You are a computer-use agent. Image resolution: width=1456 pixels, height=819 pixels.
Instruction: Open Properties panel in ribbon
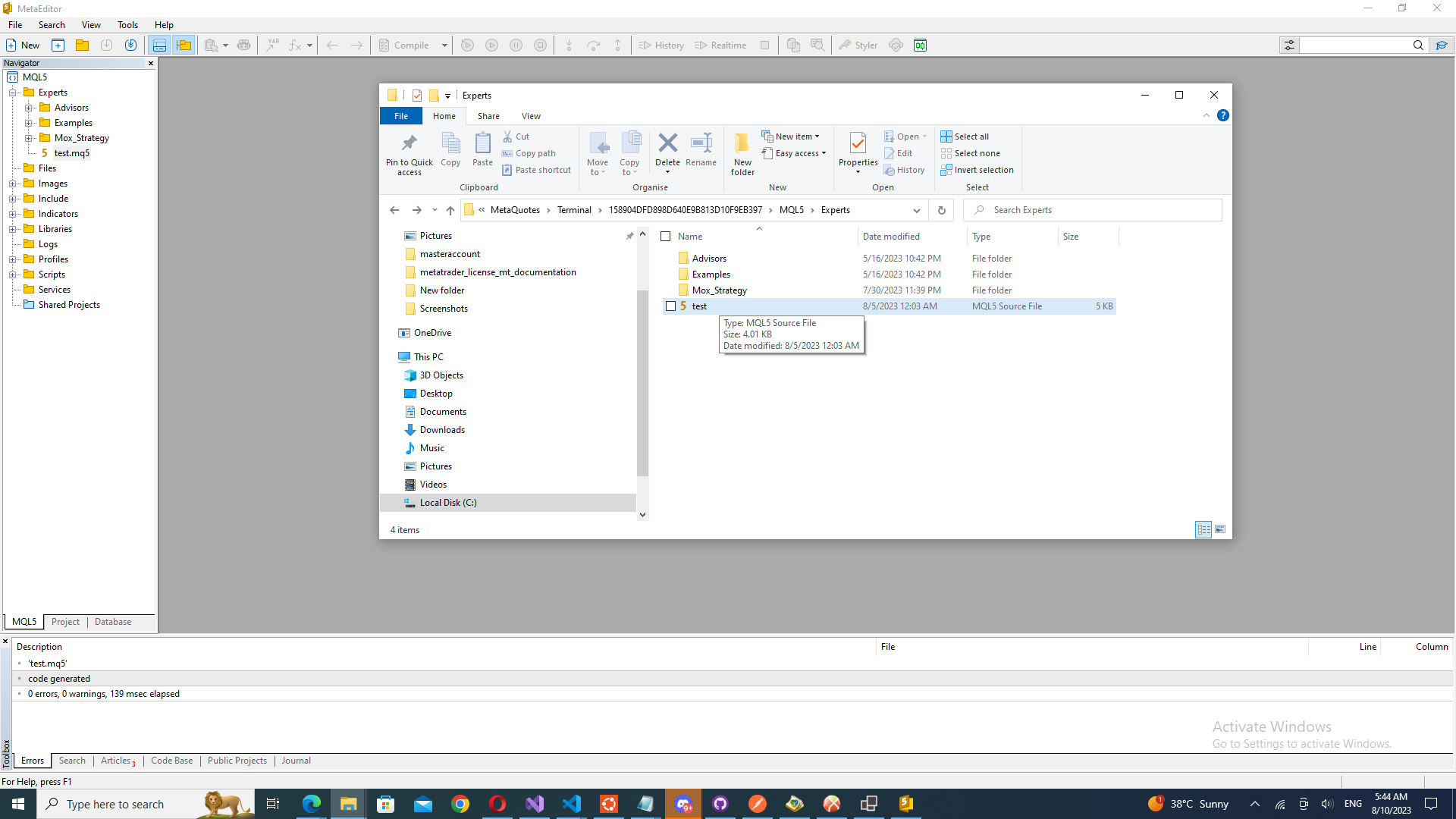857,152
